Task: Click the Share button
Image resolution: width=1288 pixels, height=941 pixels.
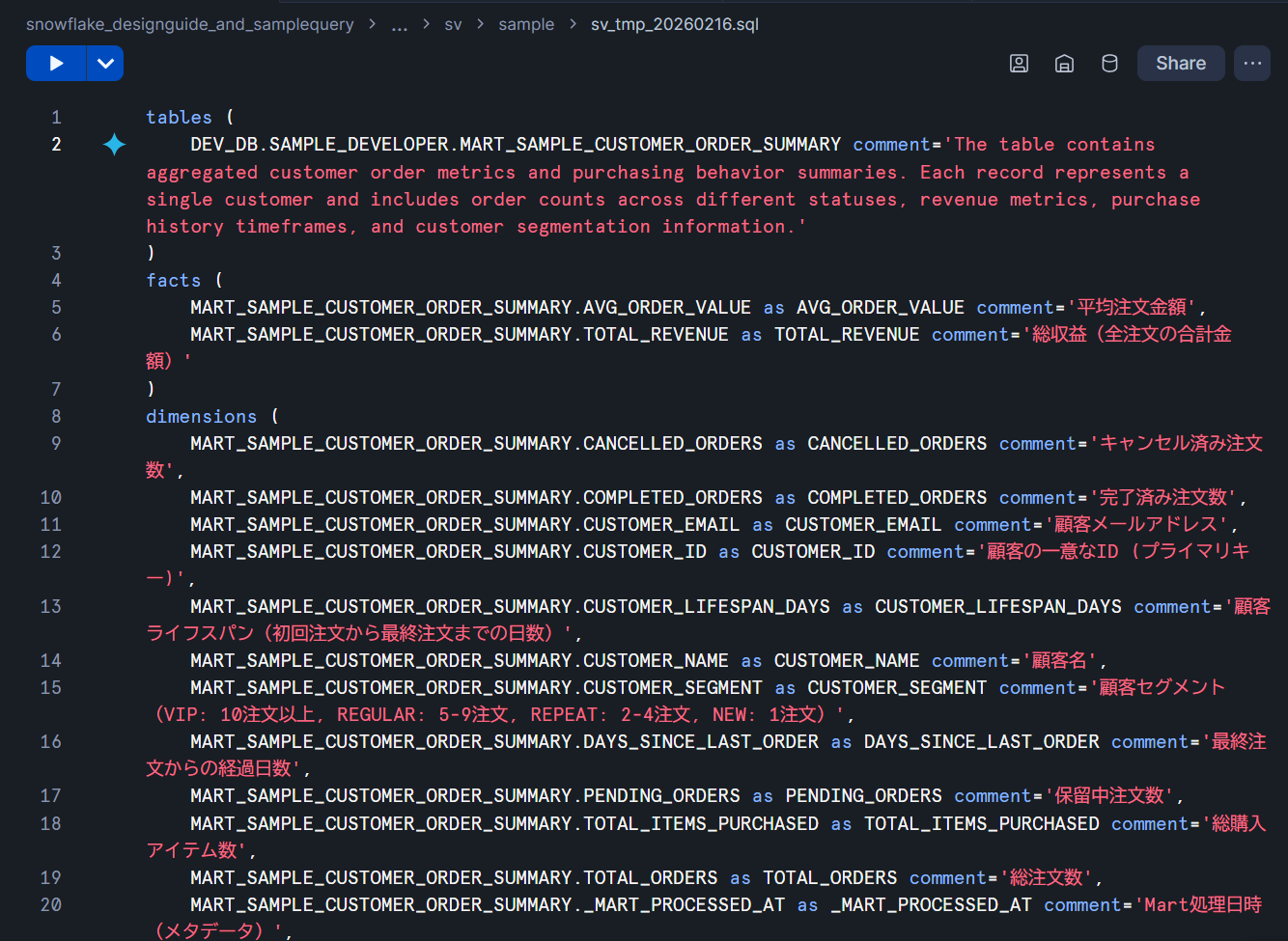Action: tap(1180, 64)
